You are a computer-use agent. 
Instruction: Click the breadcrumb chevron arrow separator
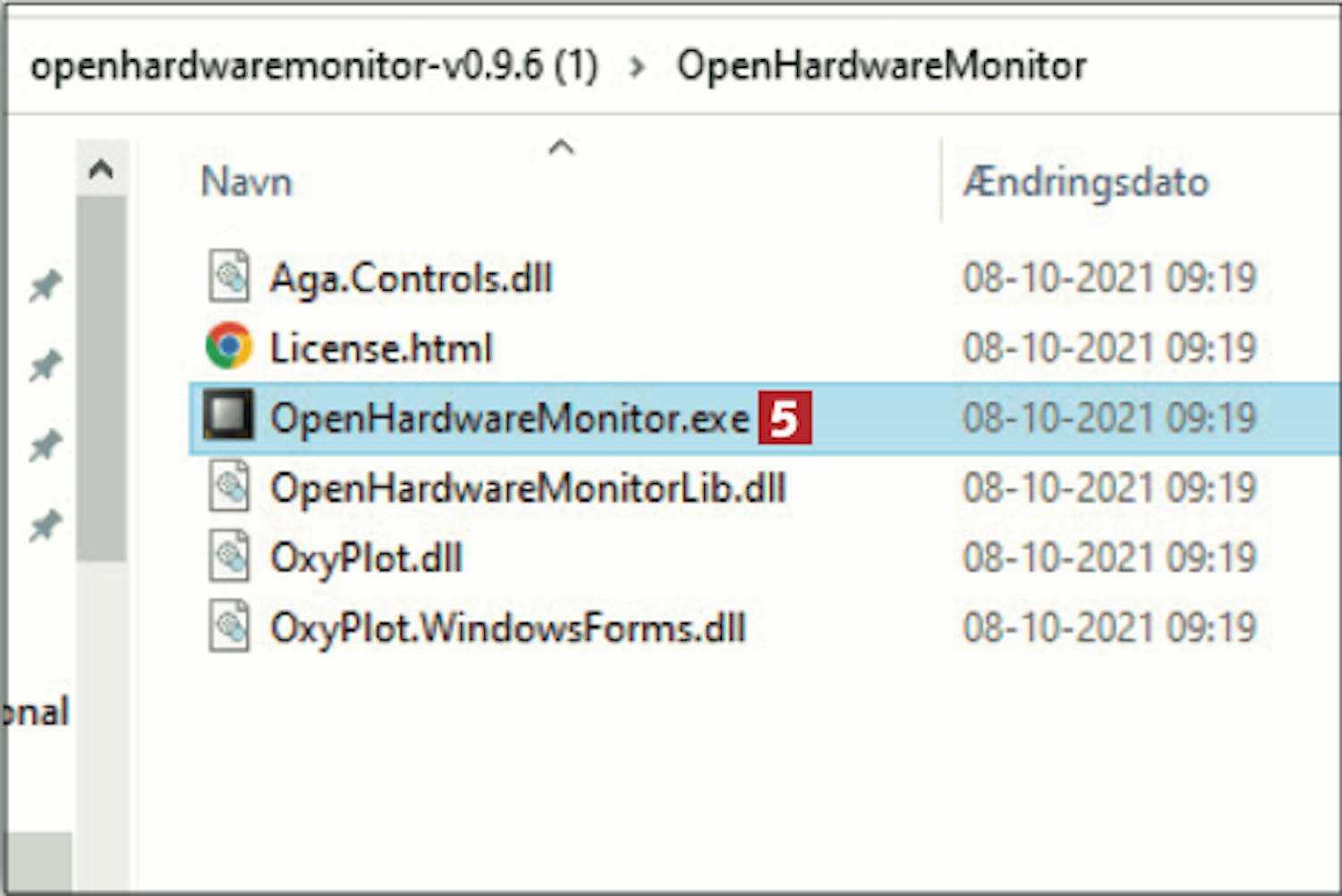click(637, 66)
